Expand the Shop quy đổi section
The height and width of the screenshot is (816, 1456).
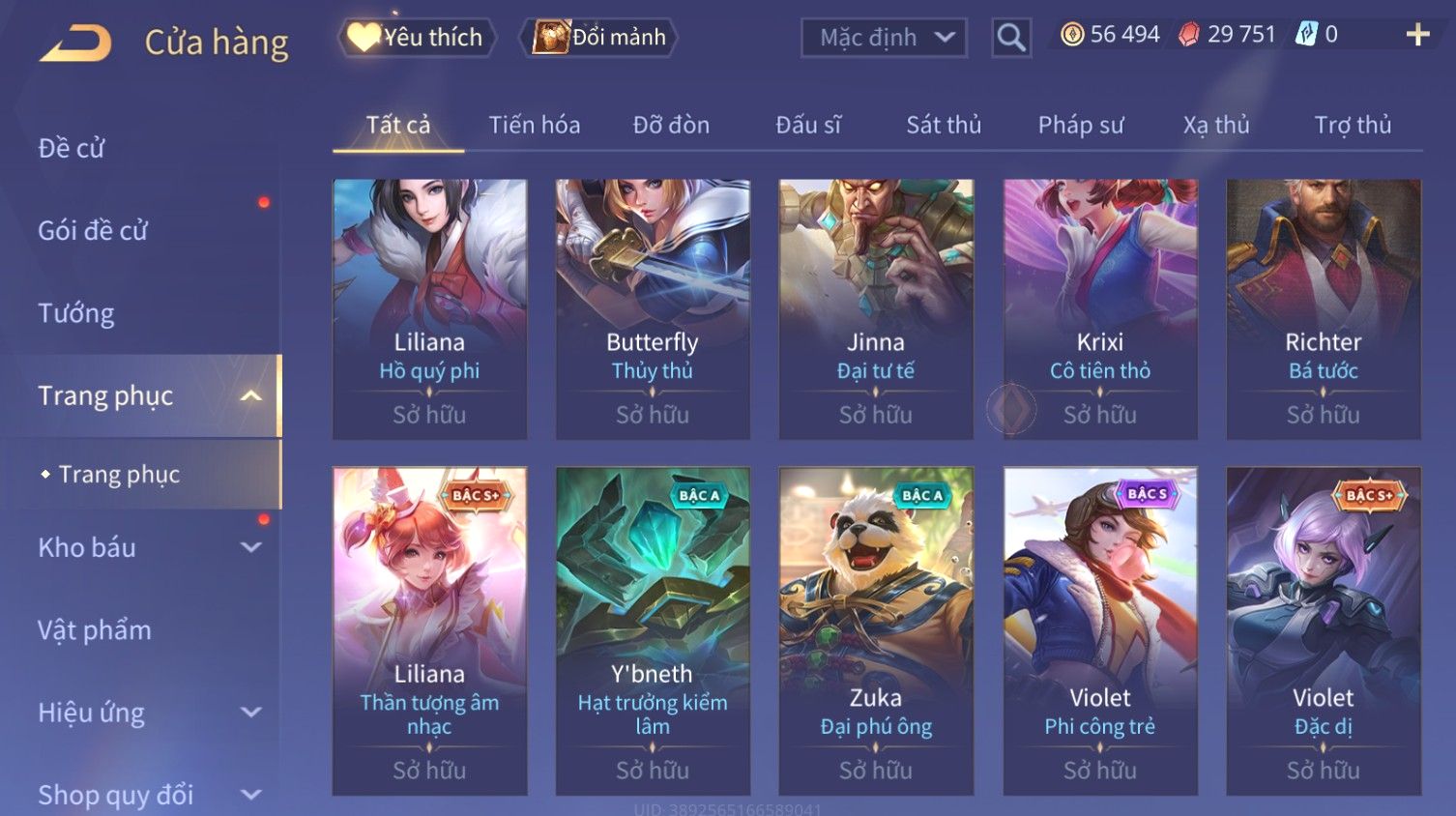251,795
